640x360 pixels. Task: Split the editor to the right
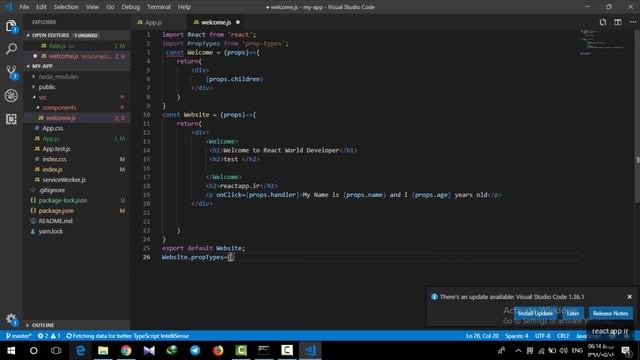[618, 22]
